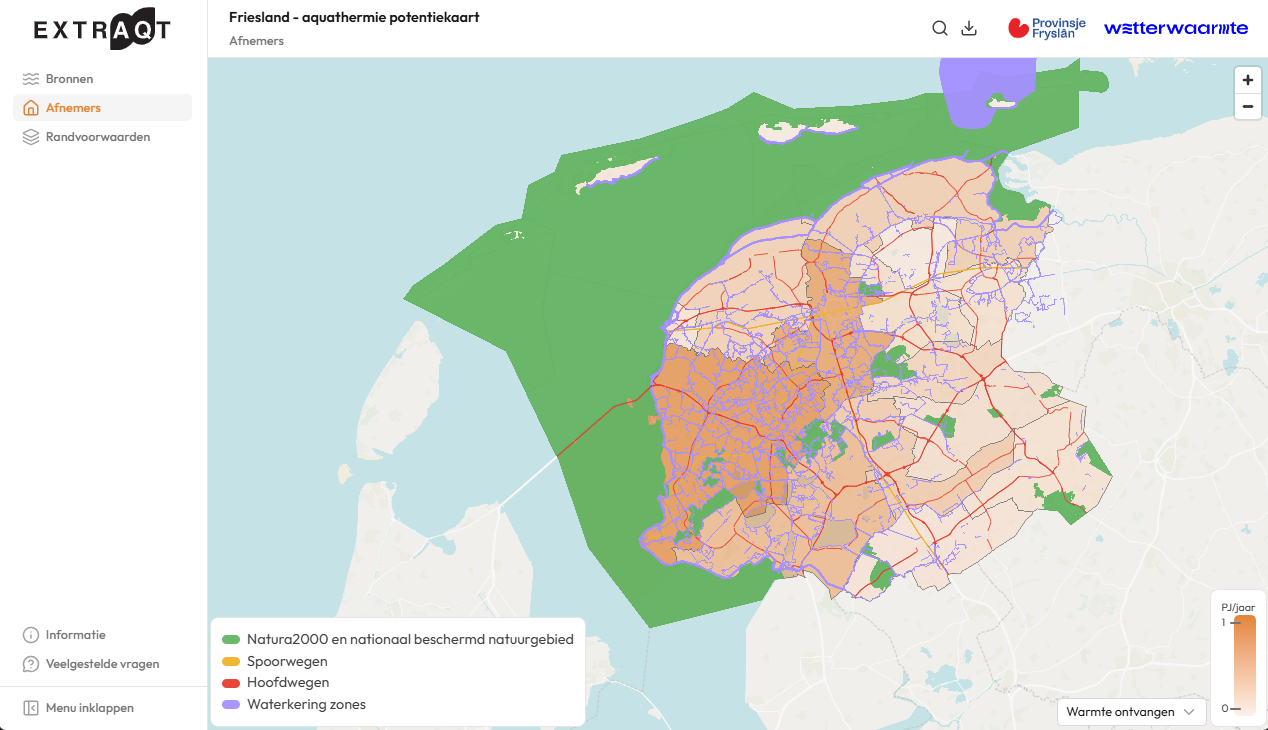Click the PJ/jaar color scale bar

click(1244, 664)
